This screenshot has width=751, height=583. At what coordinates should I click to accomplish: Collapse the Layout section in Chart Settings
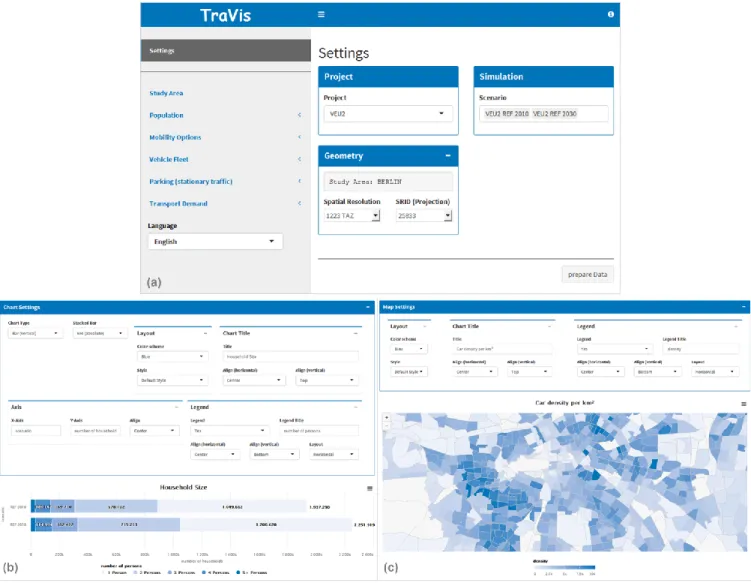click(x=205, y=333)
